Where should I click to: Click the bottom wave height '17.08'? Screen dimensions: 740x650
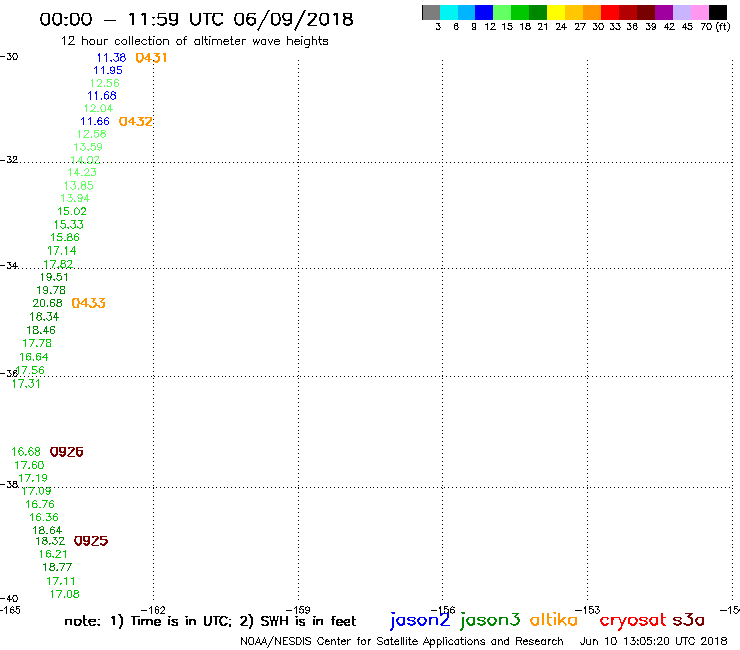[65, 594]
